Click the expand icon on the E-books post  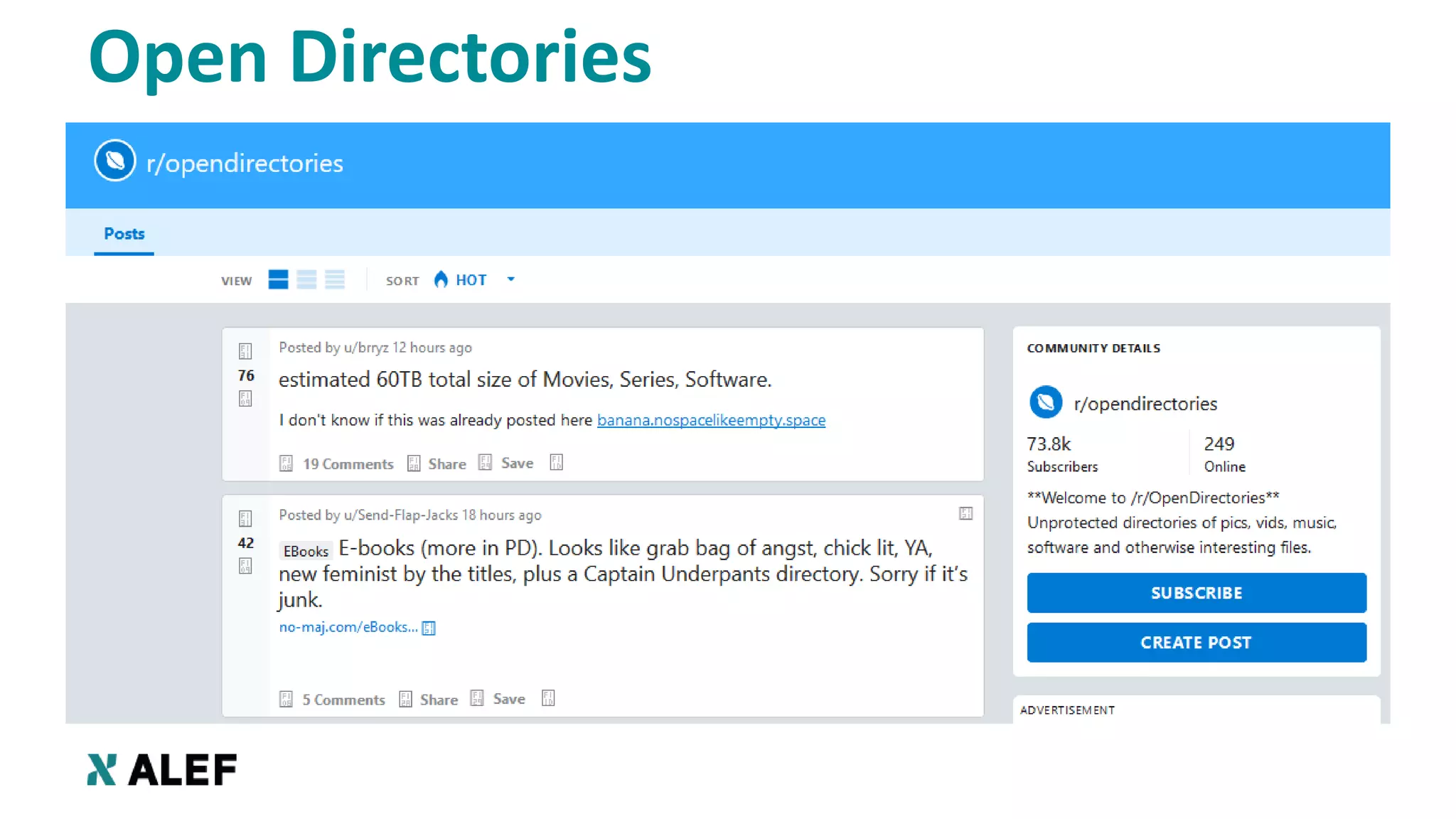coord(965,513)
